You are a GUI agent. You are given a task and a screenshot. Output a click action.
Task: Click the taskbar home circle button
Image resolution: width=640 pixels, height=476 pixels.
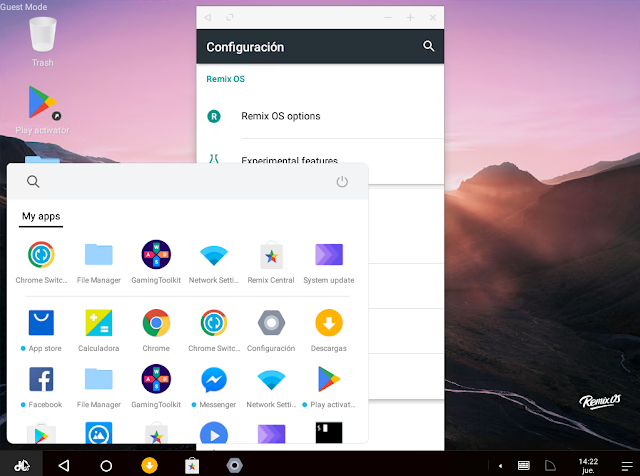(106, 465)
